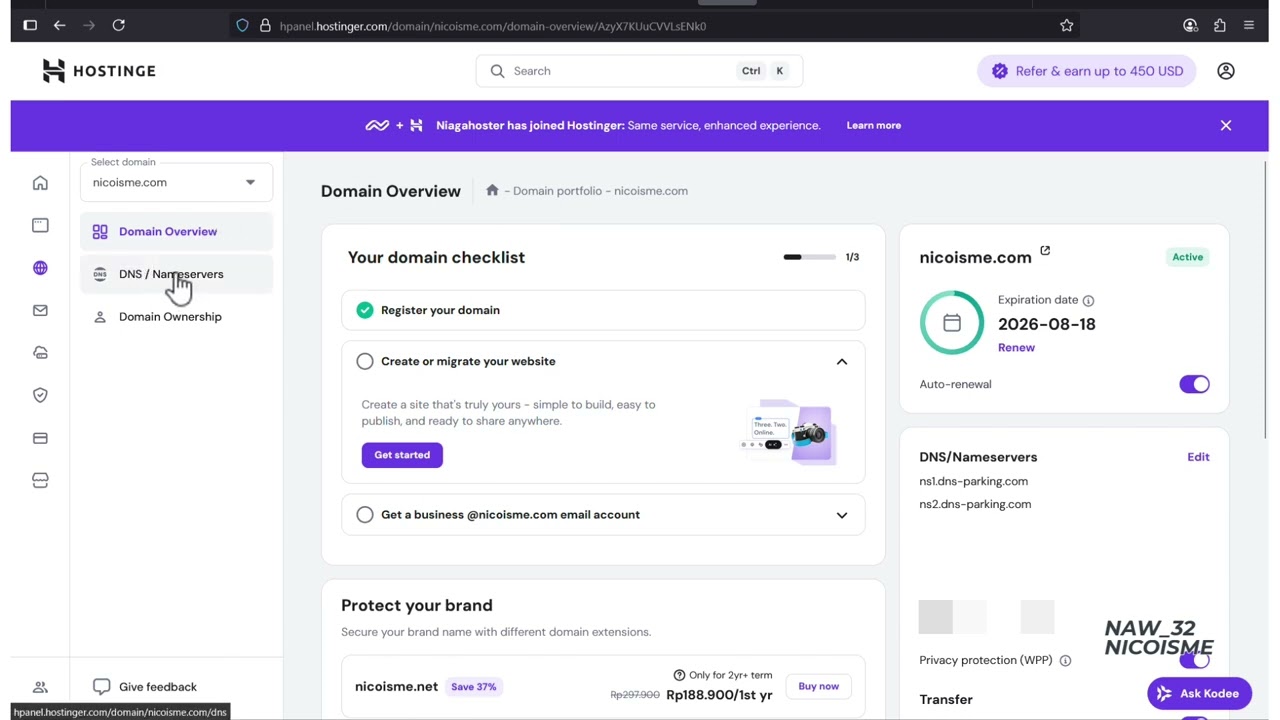The width and height of the screenshot is (1280, 720).
Task: Click the Hostinger logo
Action: pos(99,71)
